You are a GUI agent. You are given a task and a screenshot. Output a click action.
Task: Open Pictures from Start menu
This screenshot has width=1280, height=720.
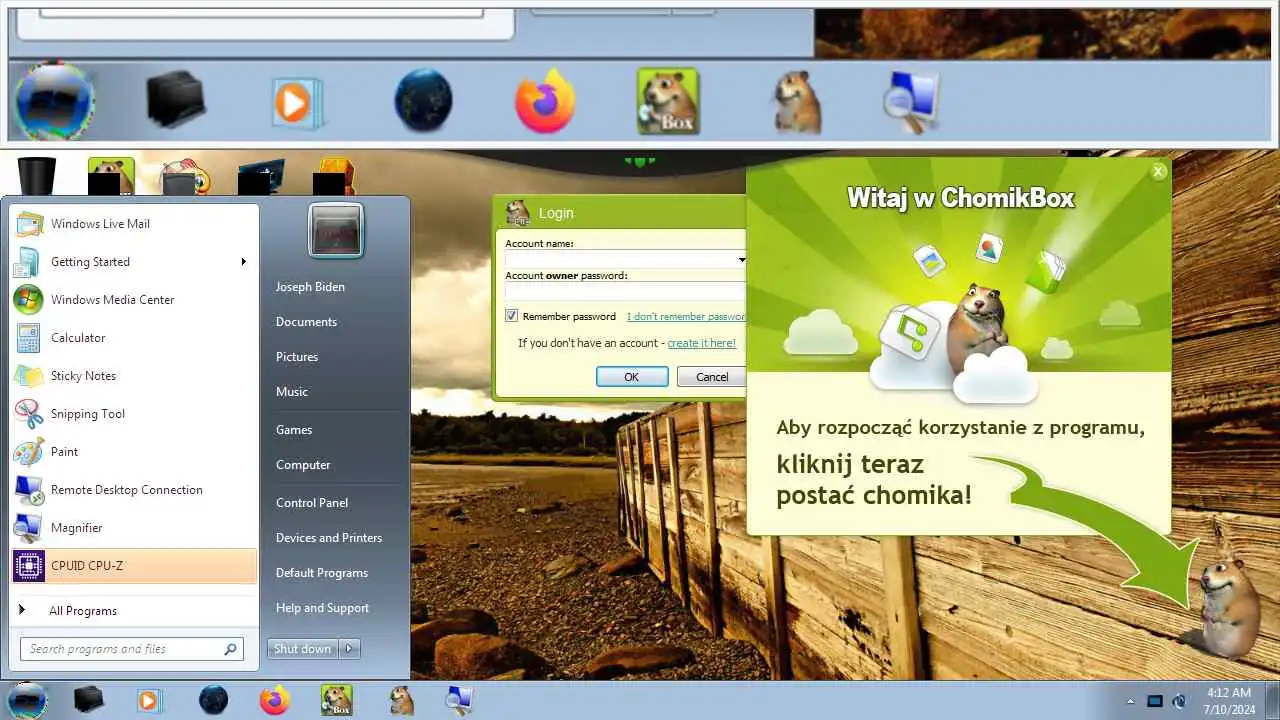pyautogui.click(x=297, y=357)
